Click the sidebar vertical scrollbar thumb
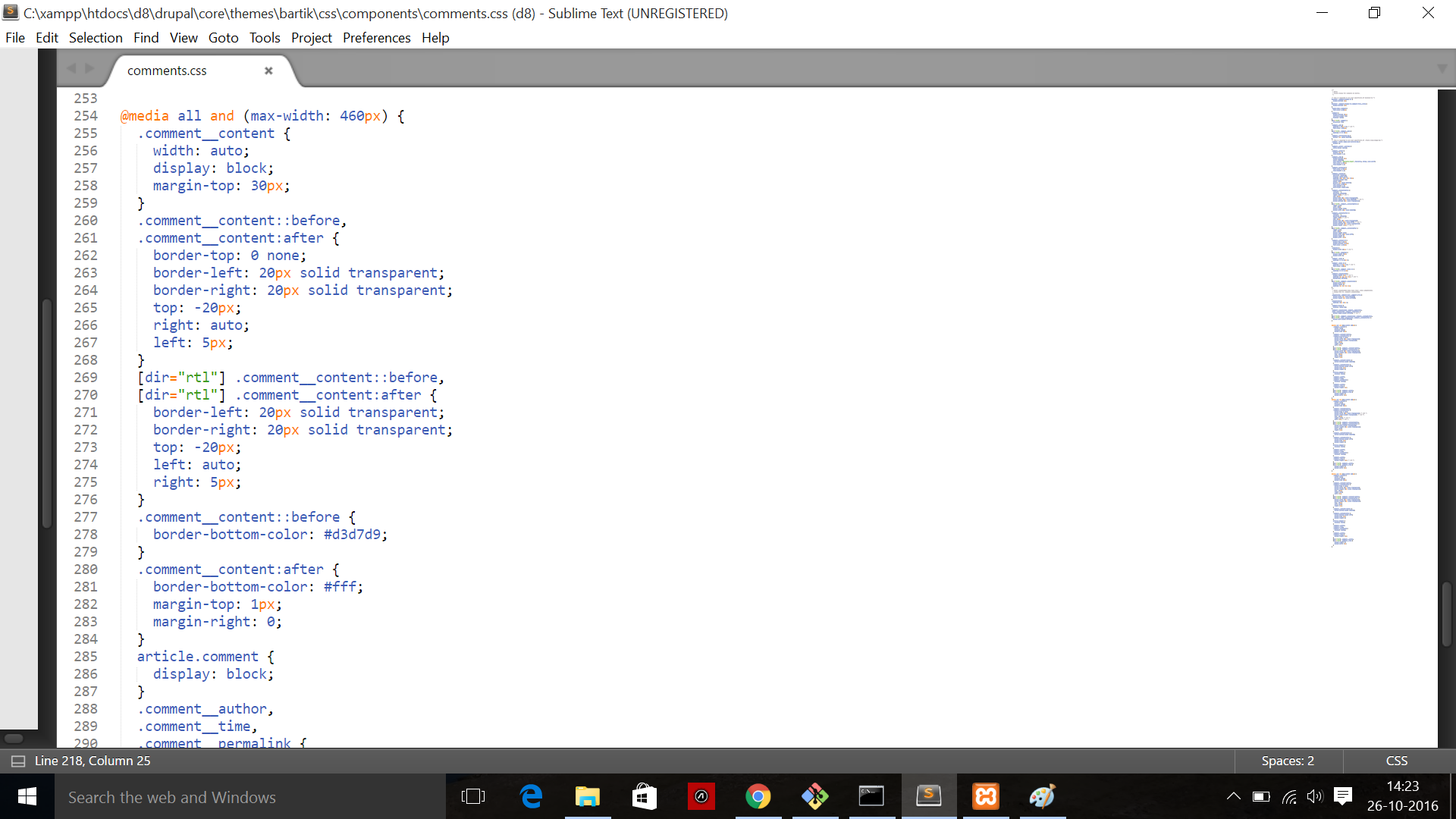Image resolution: width=1456 pixels, height=819 pixels. coord(46,413)
